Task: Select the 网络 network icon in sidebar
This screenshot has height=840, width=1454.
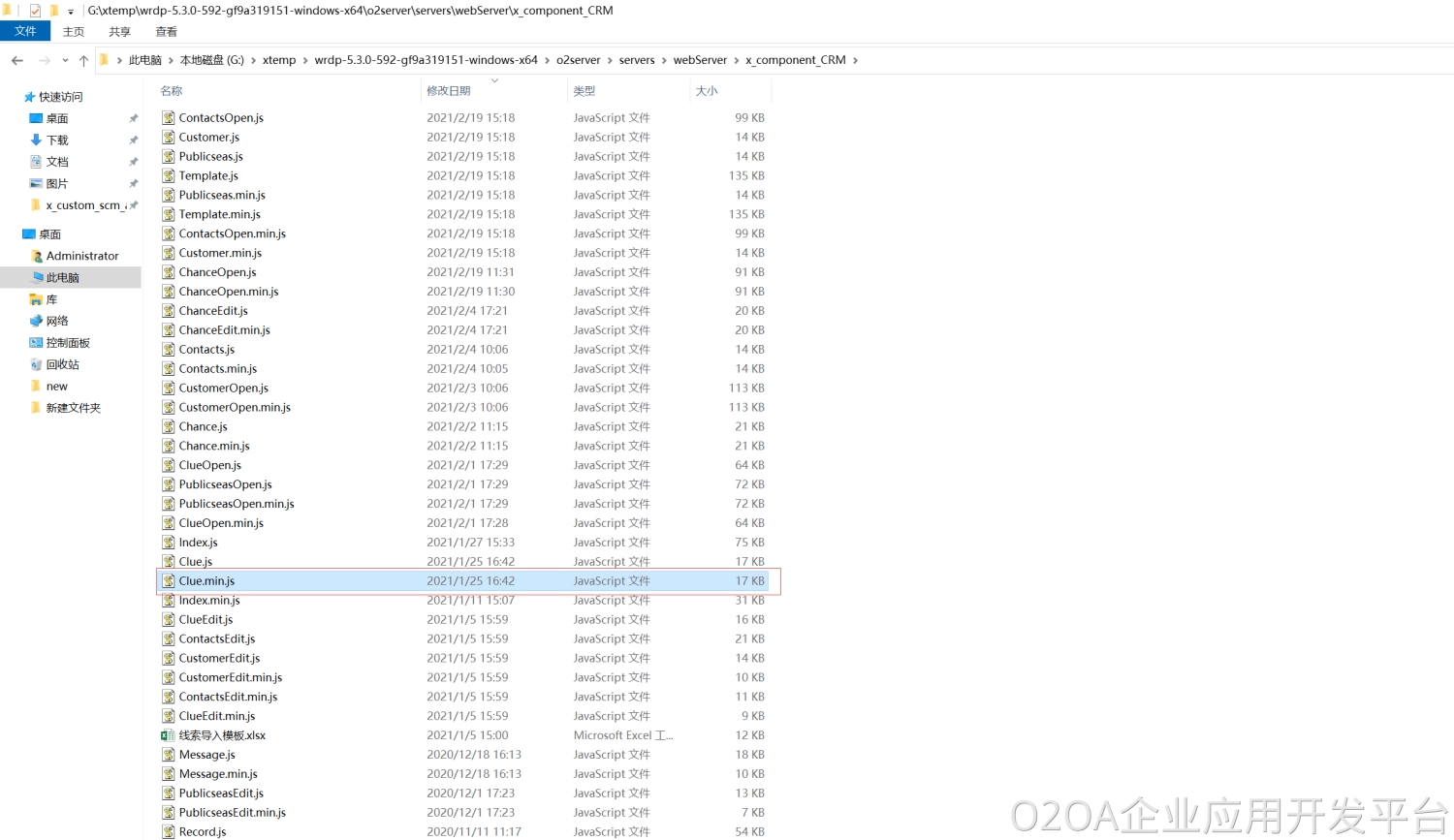Action: (36, 321)
